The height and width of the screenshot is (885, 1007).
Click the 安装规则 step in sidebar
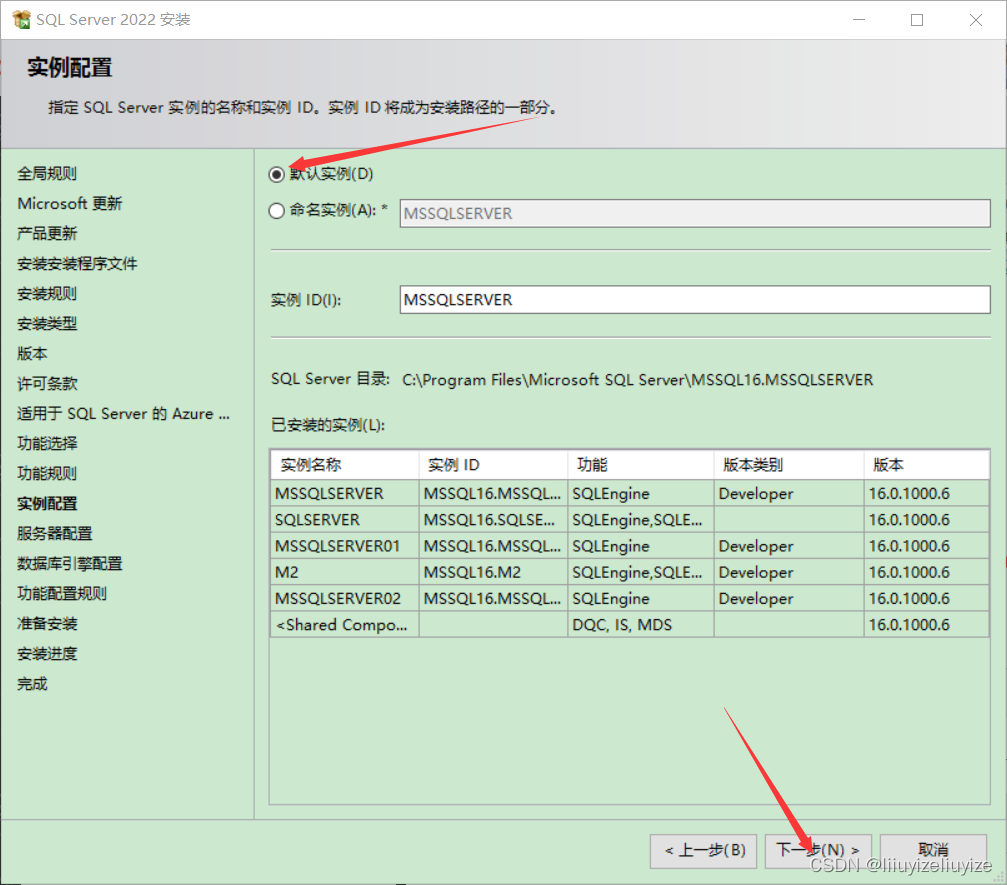point(47,294)
